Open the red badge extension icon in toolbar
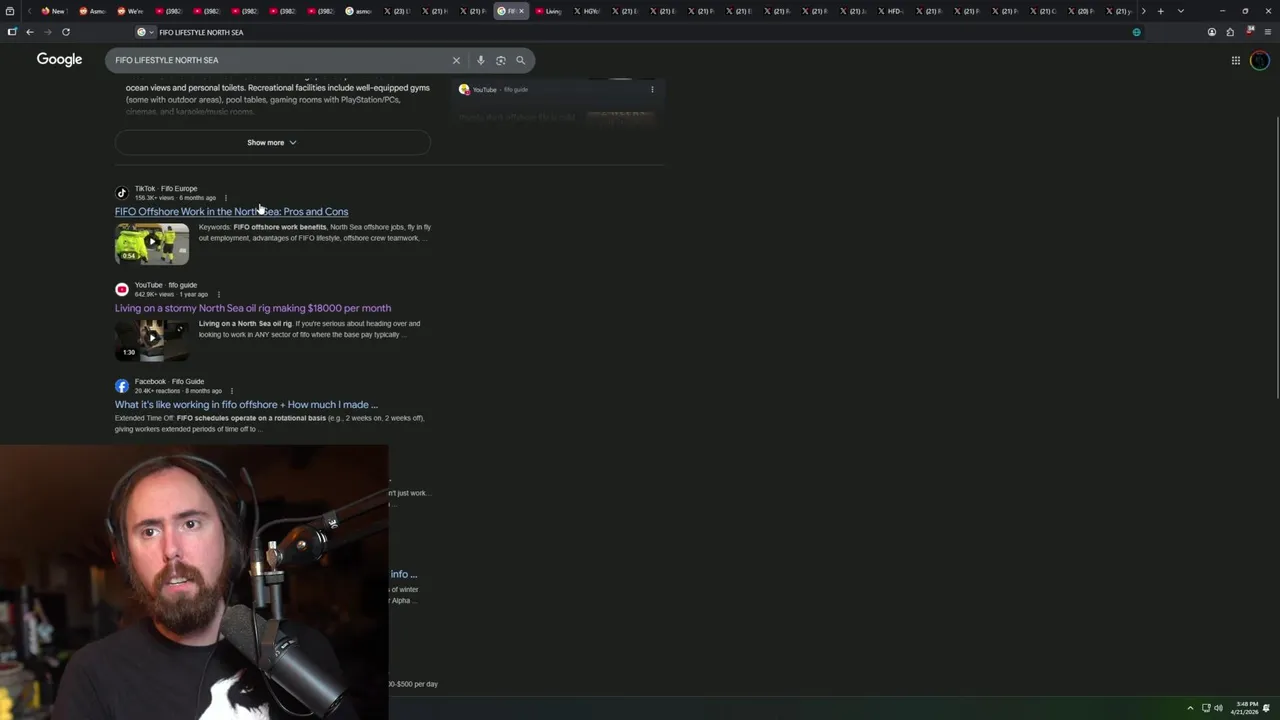This screenshot has height=720, width=1280. click(x=1249, y=31)
